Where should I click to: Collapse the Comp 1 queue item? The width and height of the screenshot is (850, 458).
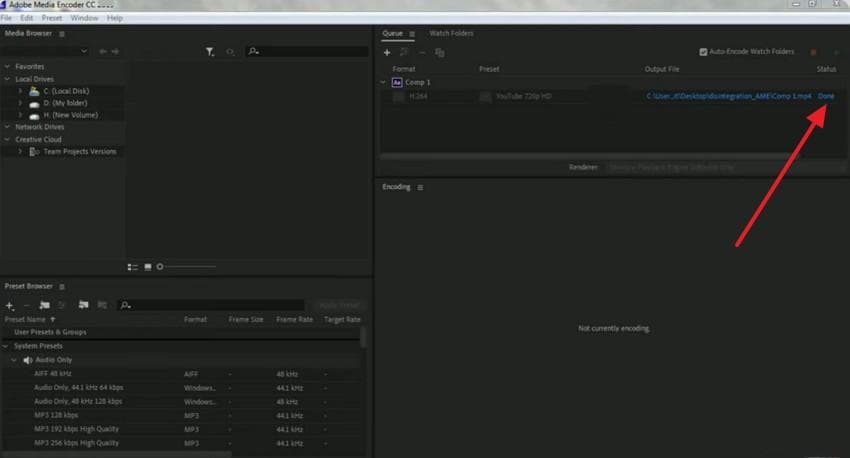pyautogui.click(x=383, y=82)
